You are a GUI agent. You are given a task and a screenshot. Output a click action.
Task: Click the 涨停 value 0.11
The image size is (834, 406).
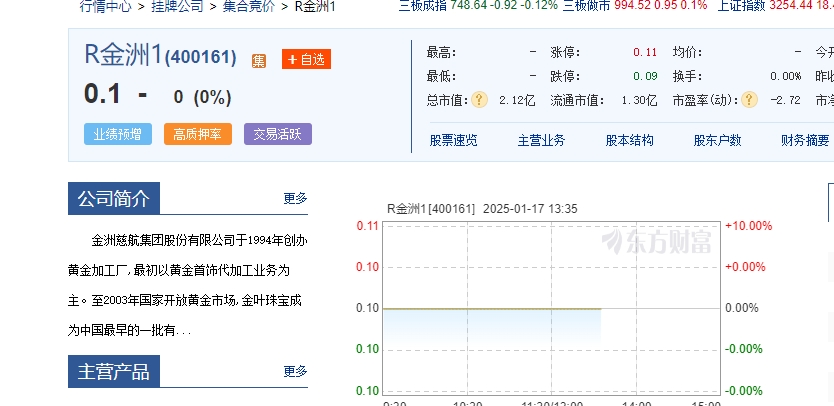645,53
